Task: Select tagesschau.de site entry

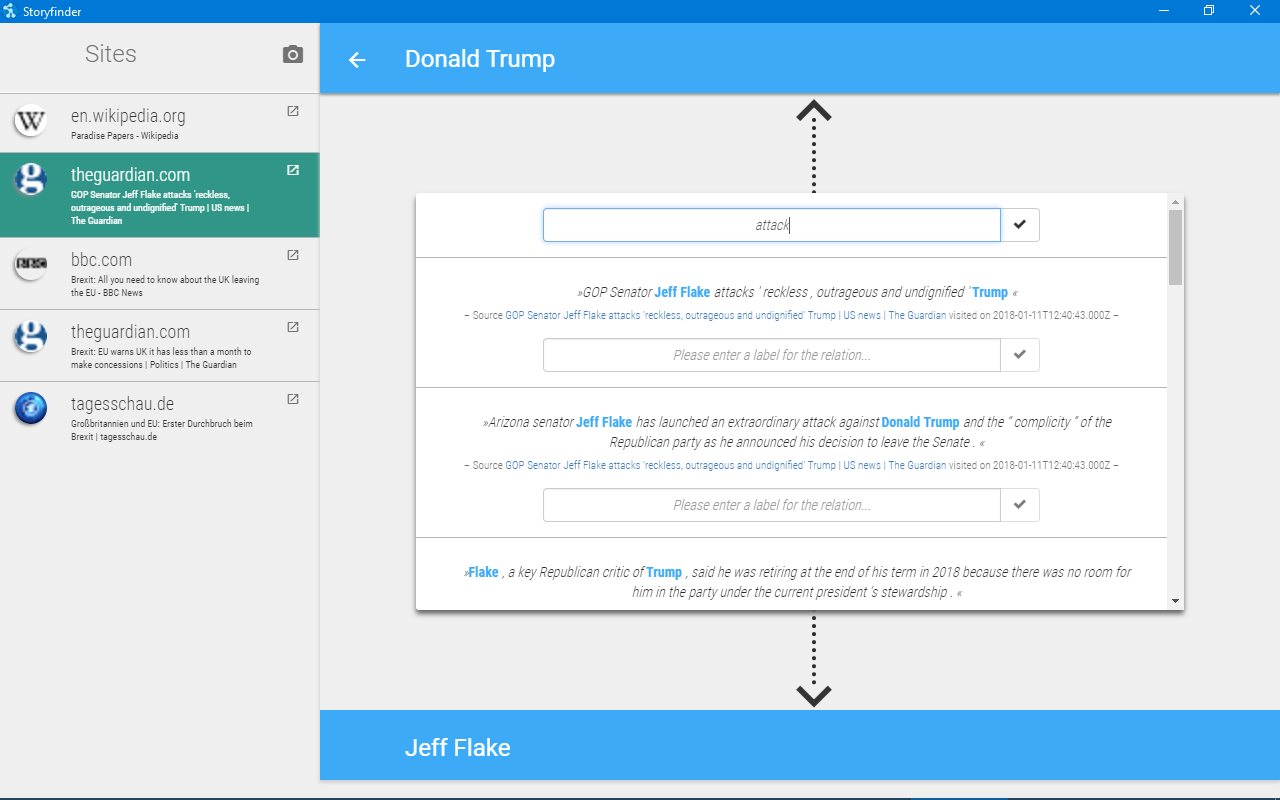Action: 160,417
